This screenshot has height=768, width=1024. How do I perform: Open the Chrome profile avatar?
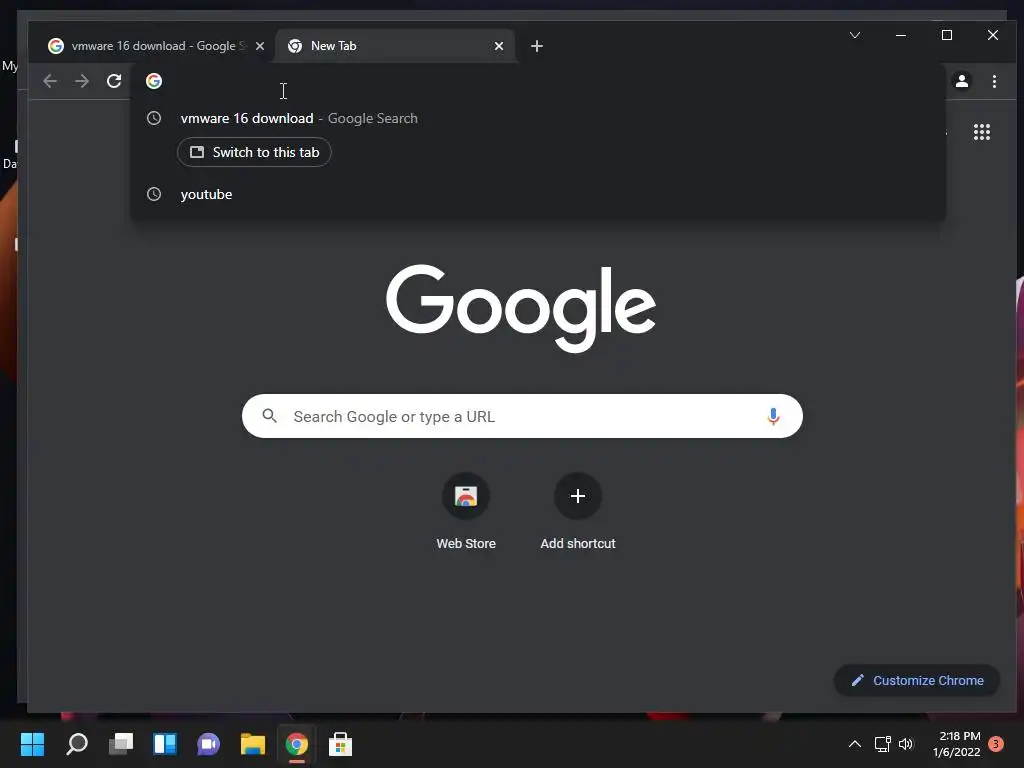pyautogui.click(x=962, y=81)
